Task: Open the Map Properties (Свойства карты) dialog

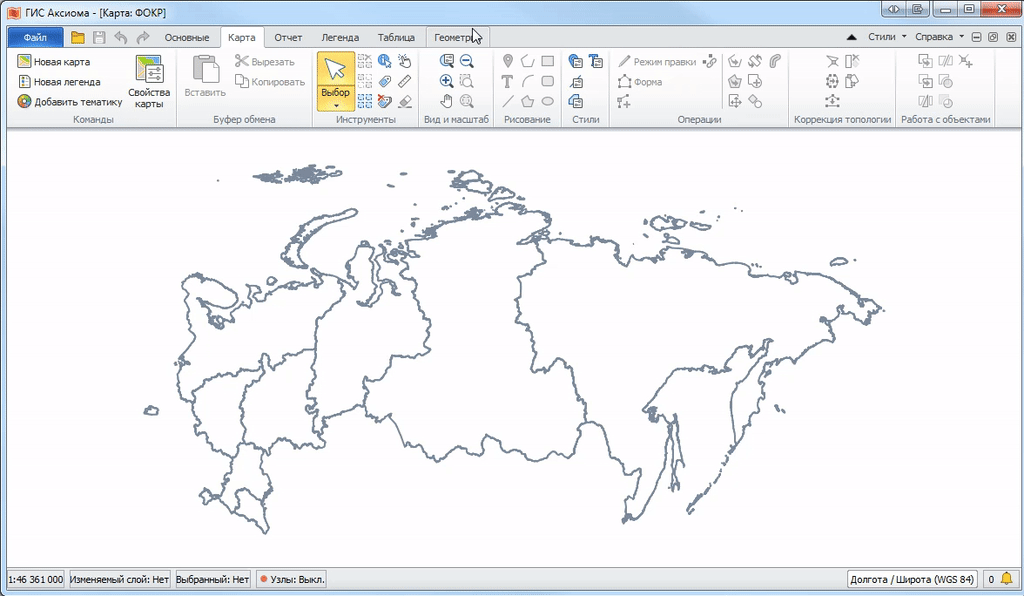Action: point(150,81)
